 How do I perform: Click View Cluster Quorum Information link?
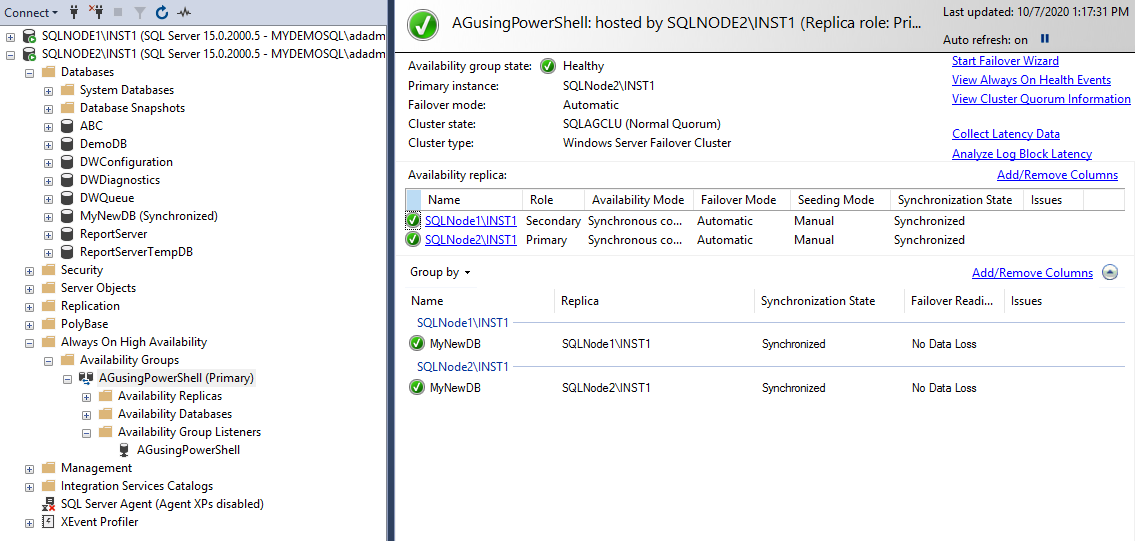[x=1041, y=99]
